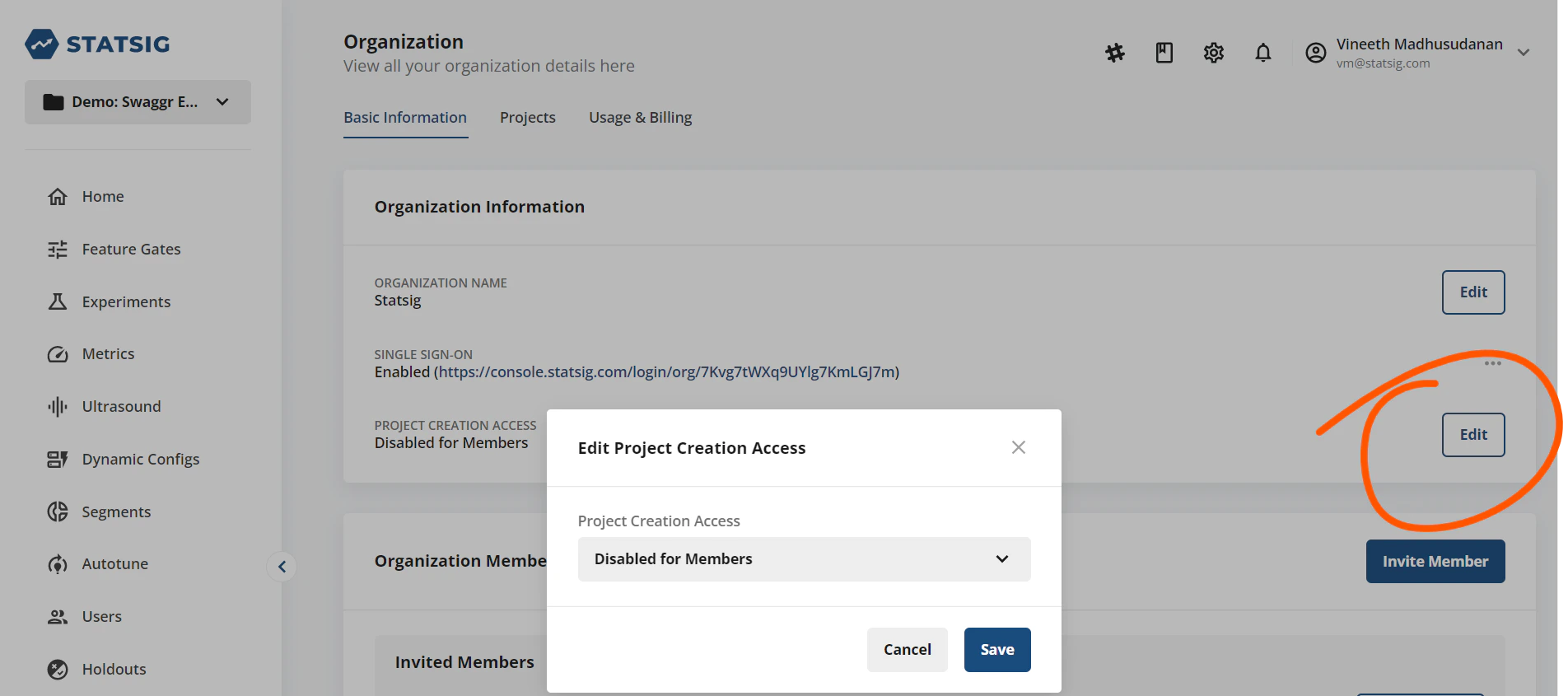The height and width of the screenshot is (696, 1568).
Task: Click the Holdouts icon
Action: [58, 670]
